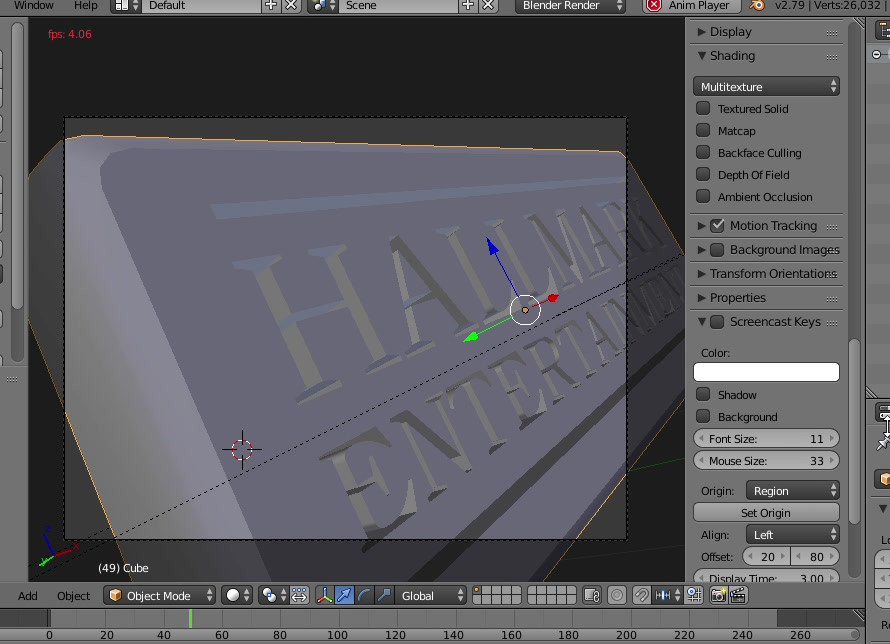Image resolution: width=890 pixels, height=644 pixels.
Task: Enable Matcap checkbox
Action: click(x=703, y=131)
